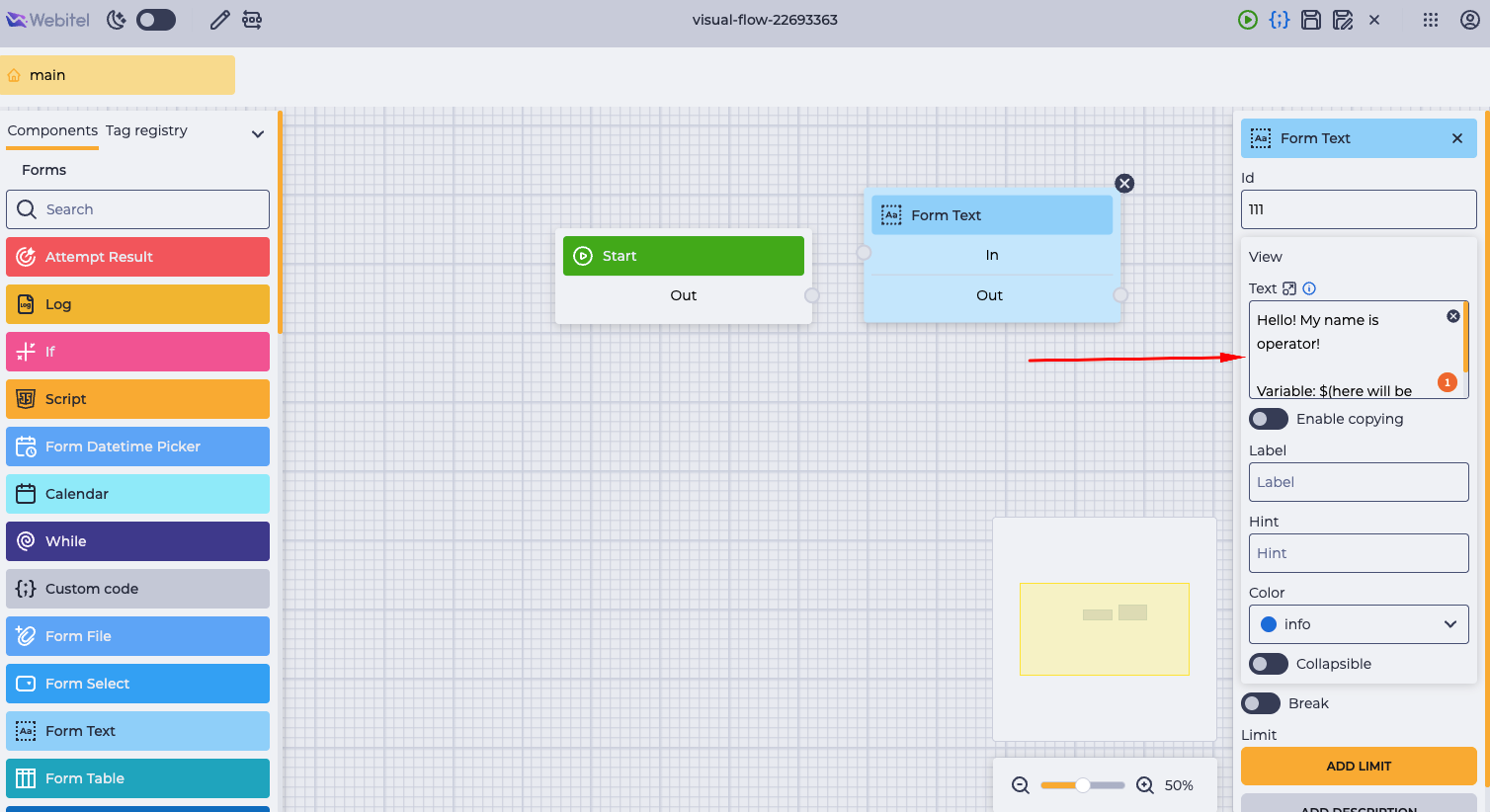Toggle the Collapsible switch
This screenshot has height=812, width=1490.
[1269, 664]
